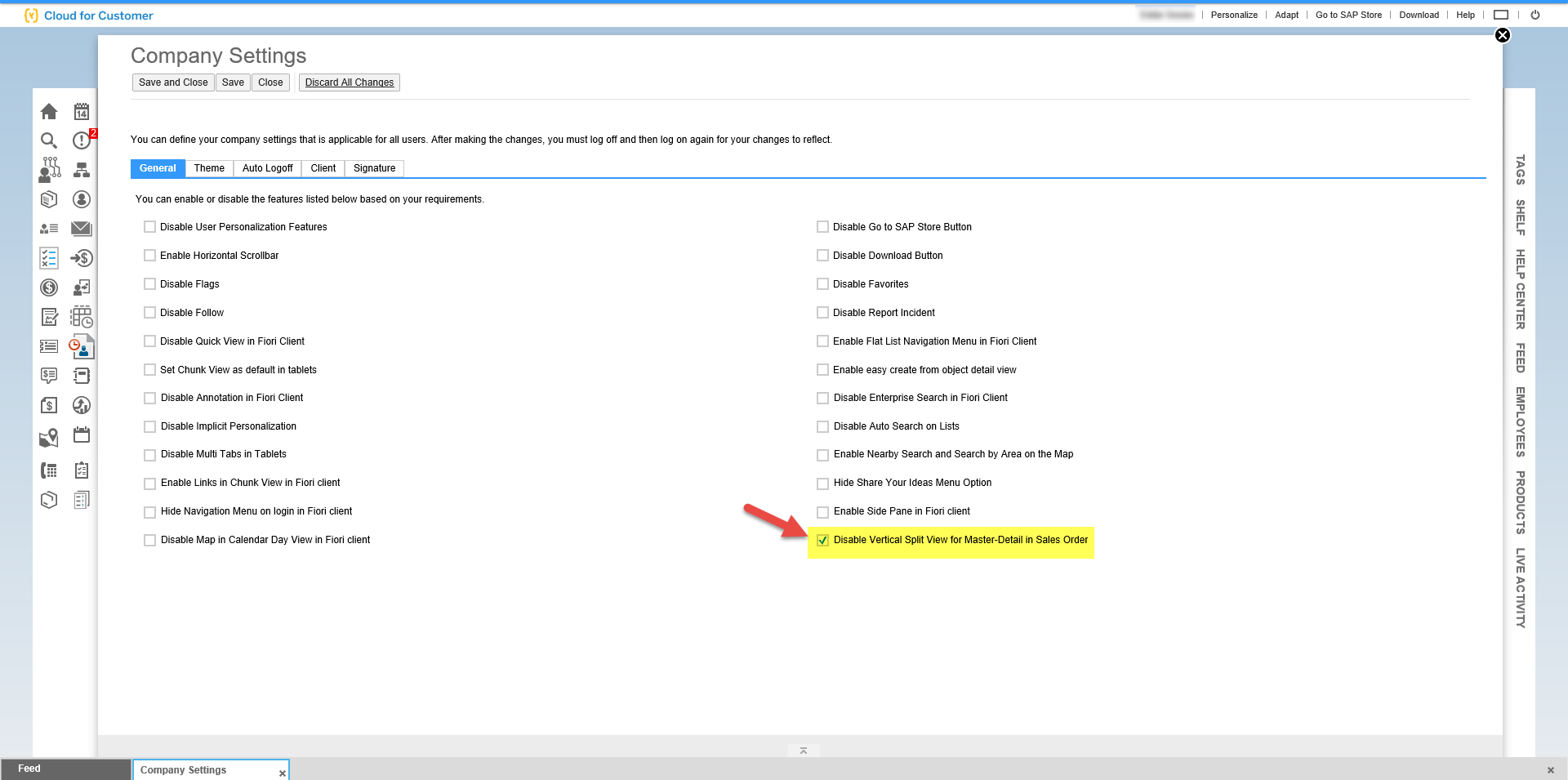Open the stacked documents list icon

(x=82, y=500)
